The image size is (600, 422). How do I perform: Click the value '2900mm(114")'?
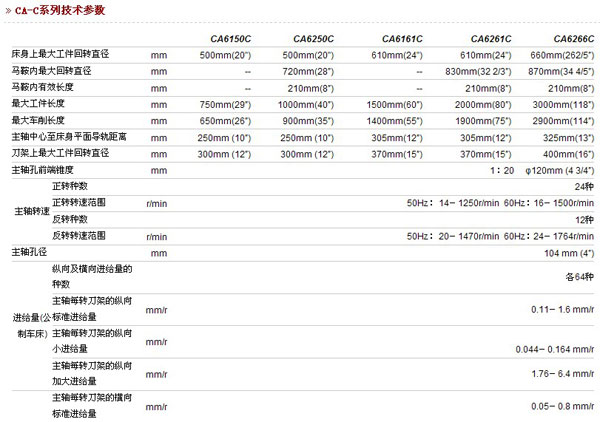pyautogui.click(x=563, y=121)
